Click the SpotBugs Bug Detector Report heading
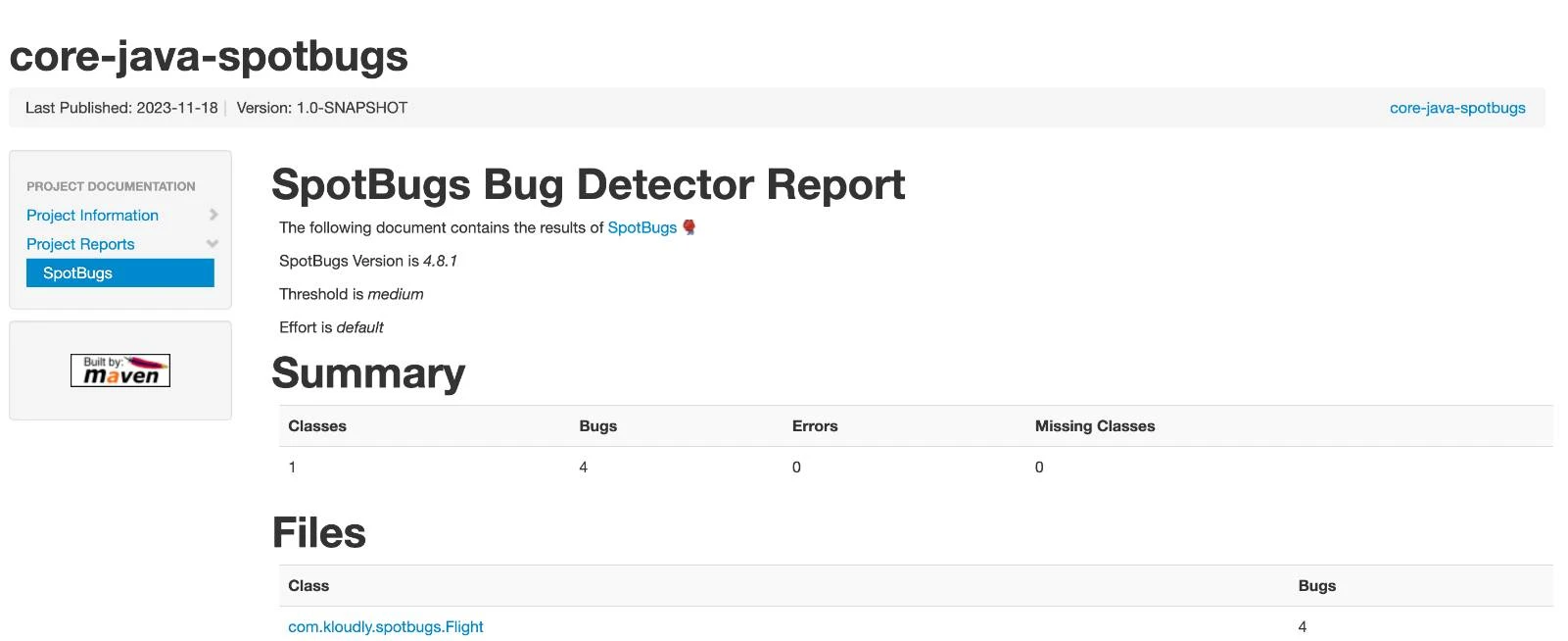The width and height of the screenshot is (1568, 641). coord(589,184)
